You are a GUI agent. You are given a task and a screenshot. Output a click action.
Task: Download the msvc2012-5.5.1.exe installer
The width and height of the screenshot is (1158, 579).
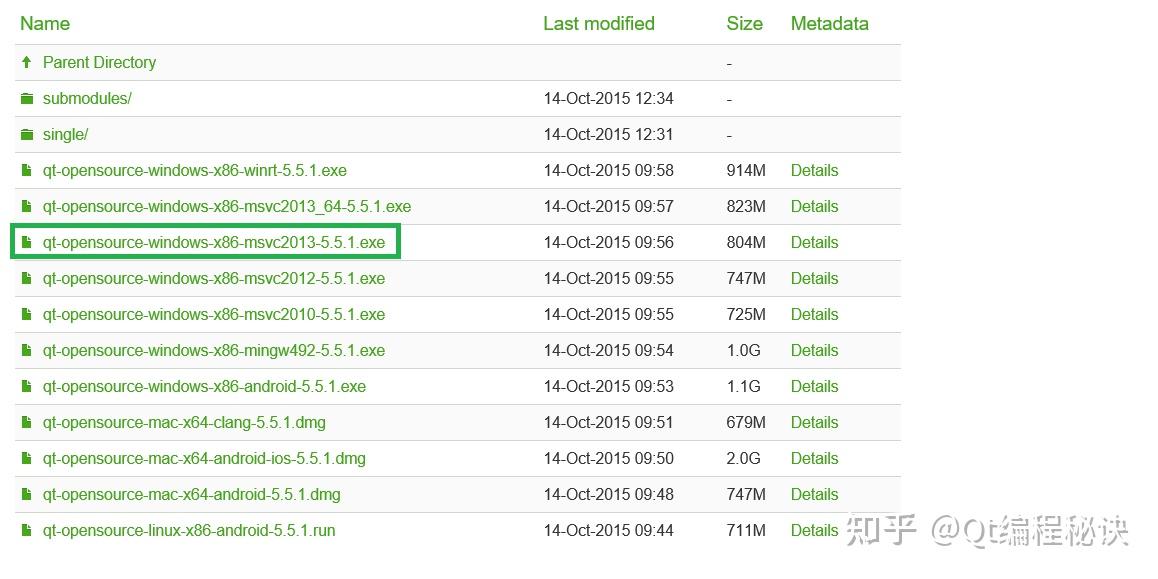pos(213,278)
